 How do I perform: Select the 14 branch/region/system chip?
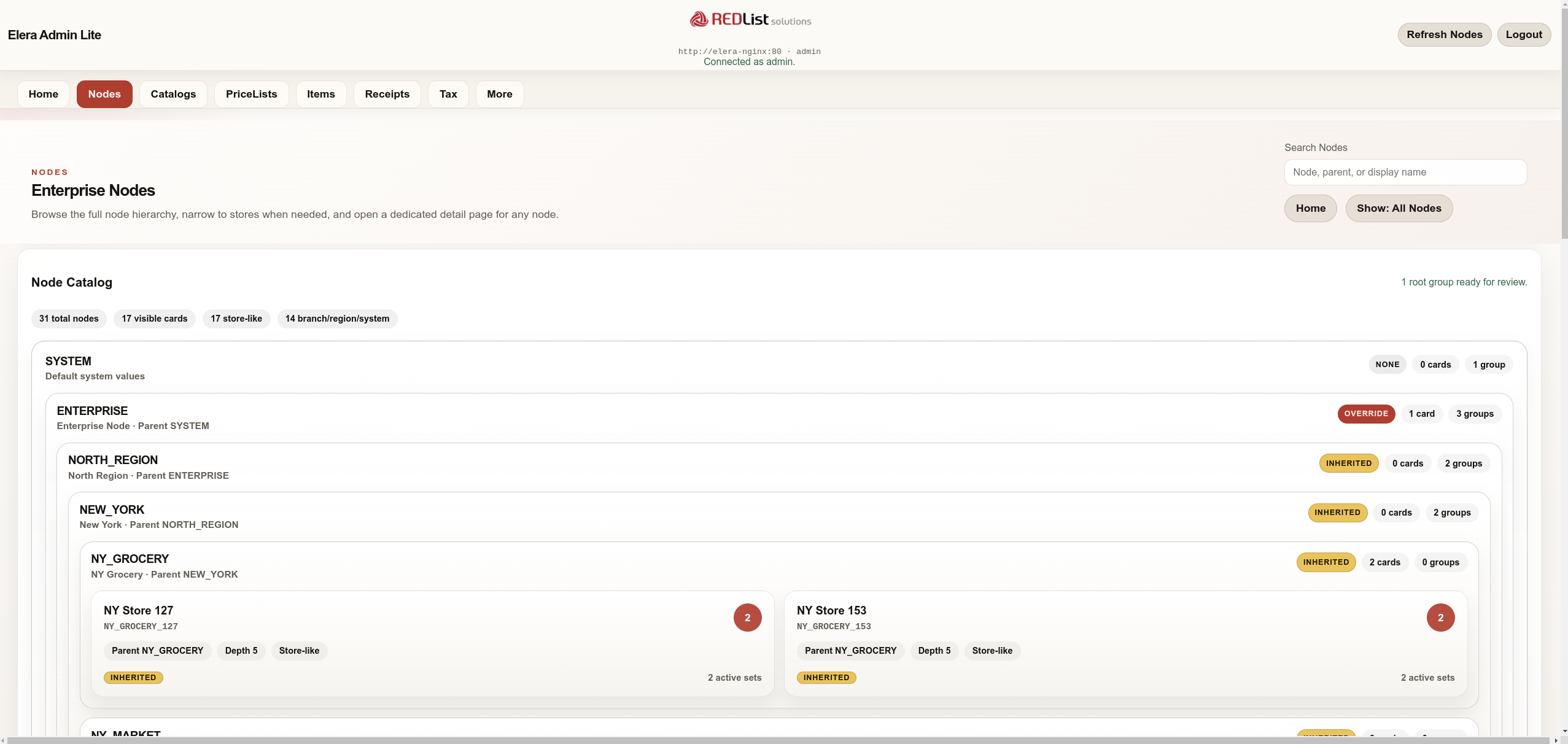click(337, 319)
